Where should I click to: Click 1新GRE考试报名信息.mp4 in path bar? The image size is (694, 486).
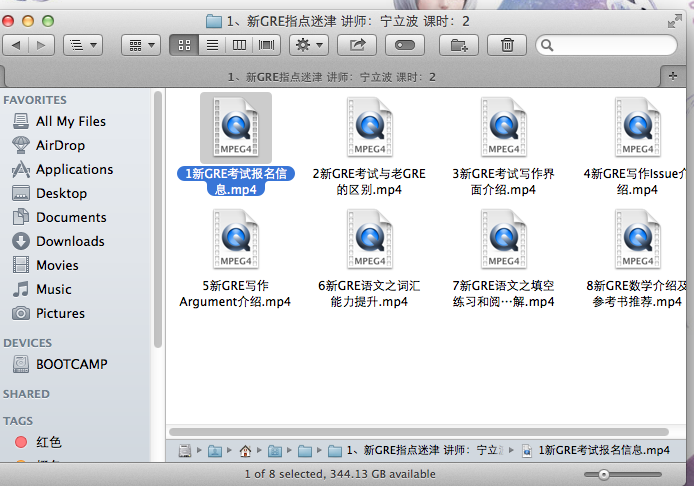pos(596,451)
